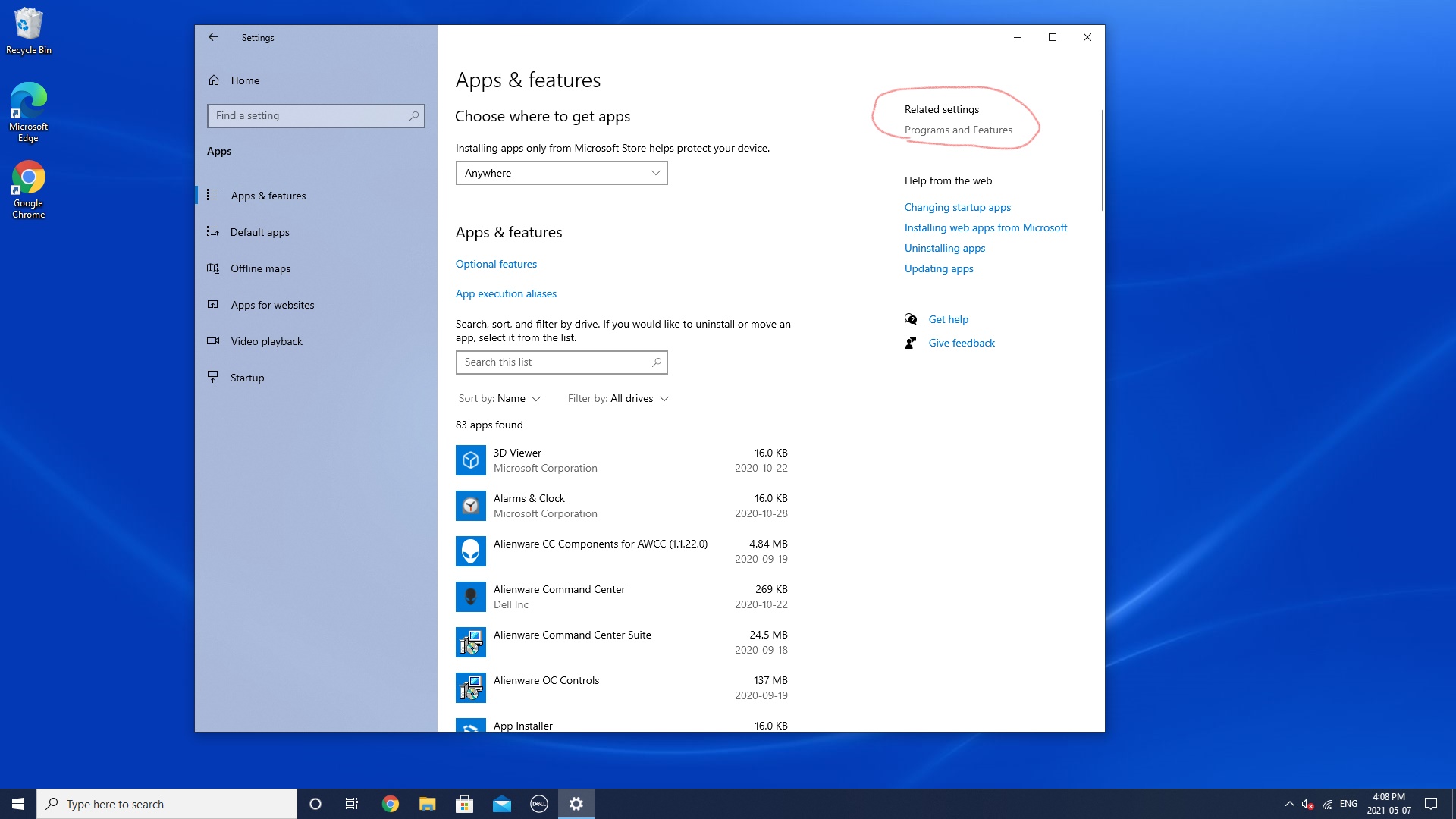
Task: Launch Chrome from the taskbar
Action: click(390, 804)
